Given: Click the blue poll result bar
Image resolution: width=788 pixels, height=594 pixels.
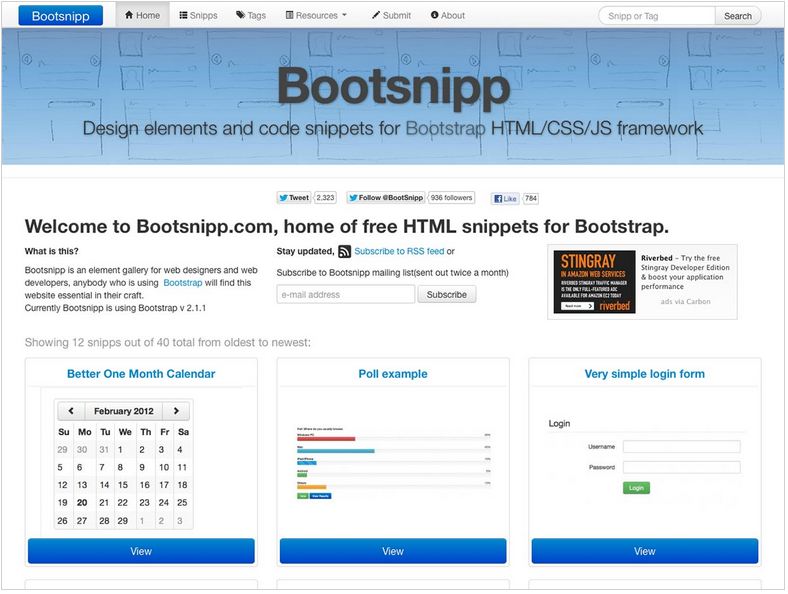Looking at the screenshot, I should point(336,451).
